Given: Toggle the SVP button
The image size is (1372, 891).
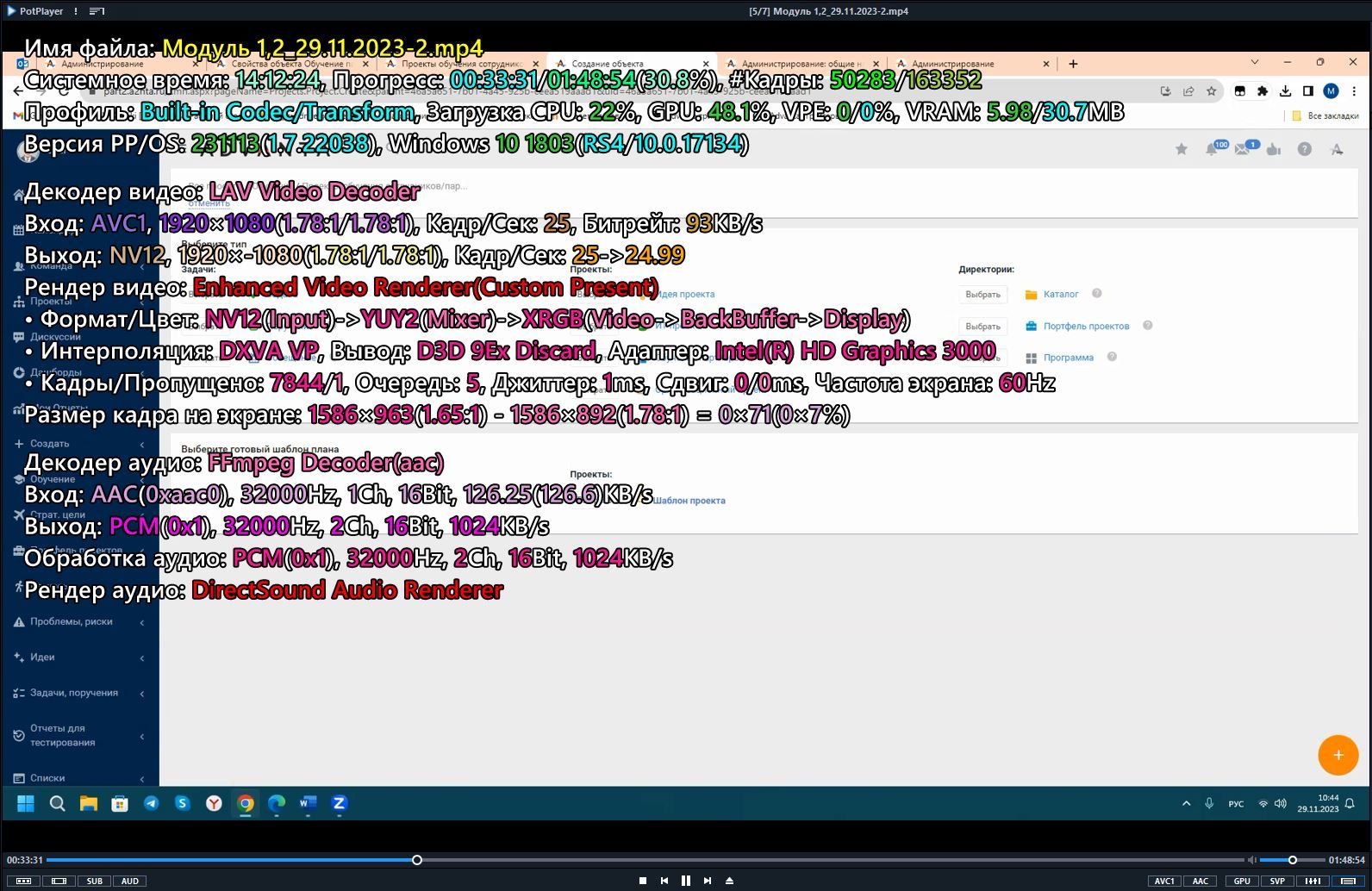Looking at the screenshot, I should [x=1277, y=881].
